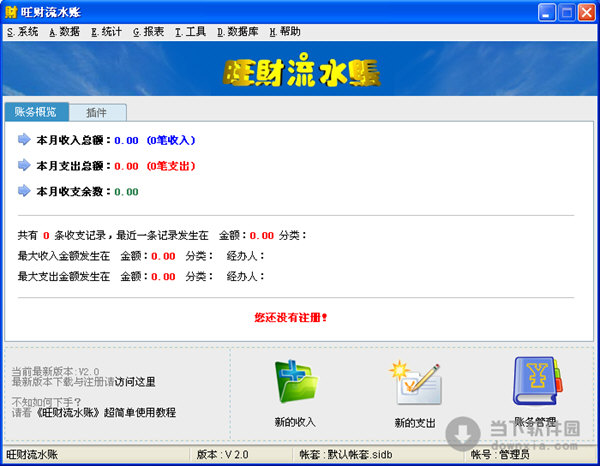Open the 账务管理 ledger book icon
Image resolution: width=600 pixels, height=466 pixels.
pos(536,382)
